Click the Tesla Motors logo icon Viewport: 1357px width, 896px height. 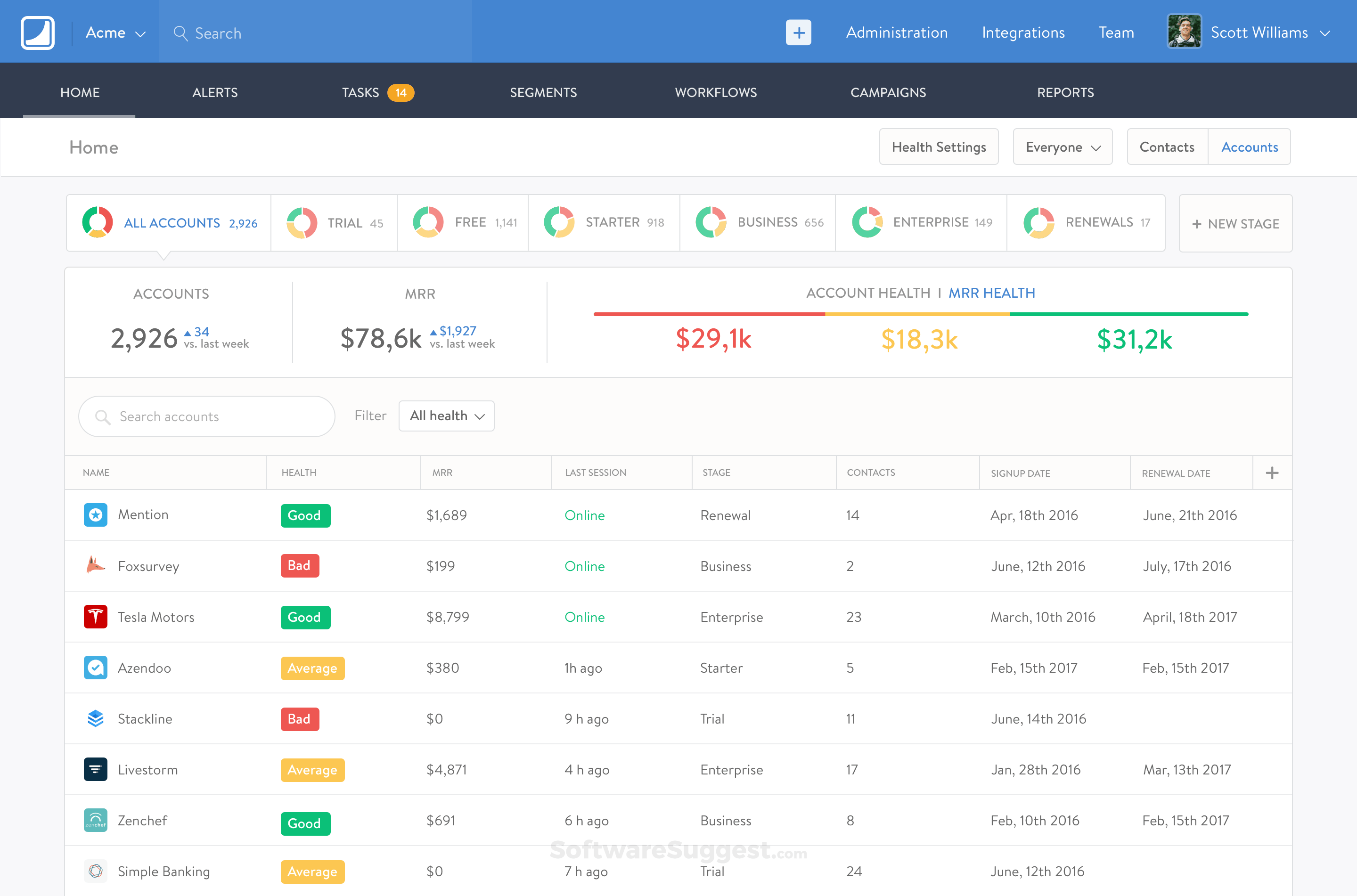[x=96, y=617]
